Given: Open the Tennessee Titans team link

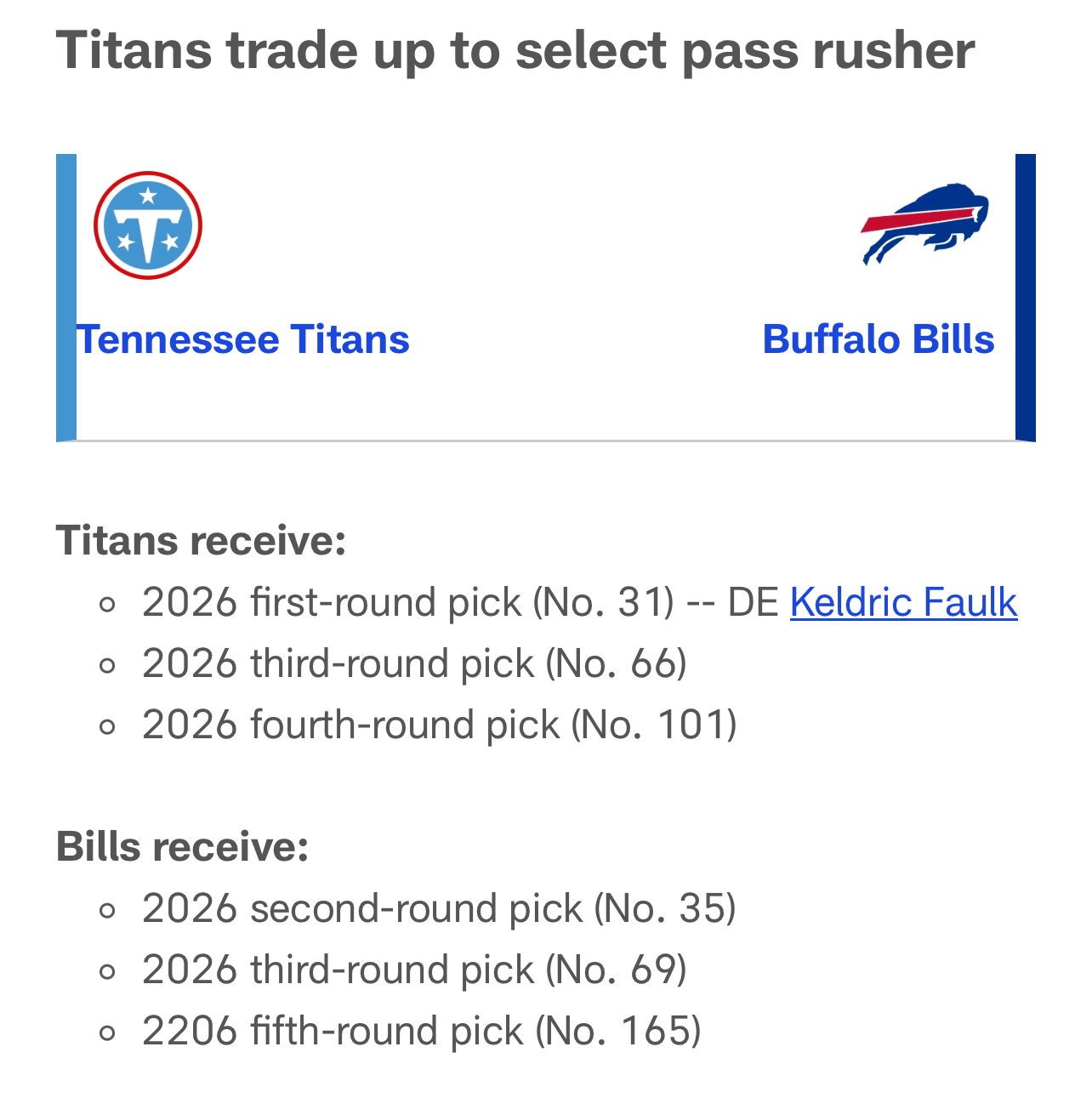Looking at the screenshot, I should [243, 339].
